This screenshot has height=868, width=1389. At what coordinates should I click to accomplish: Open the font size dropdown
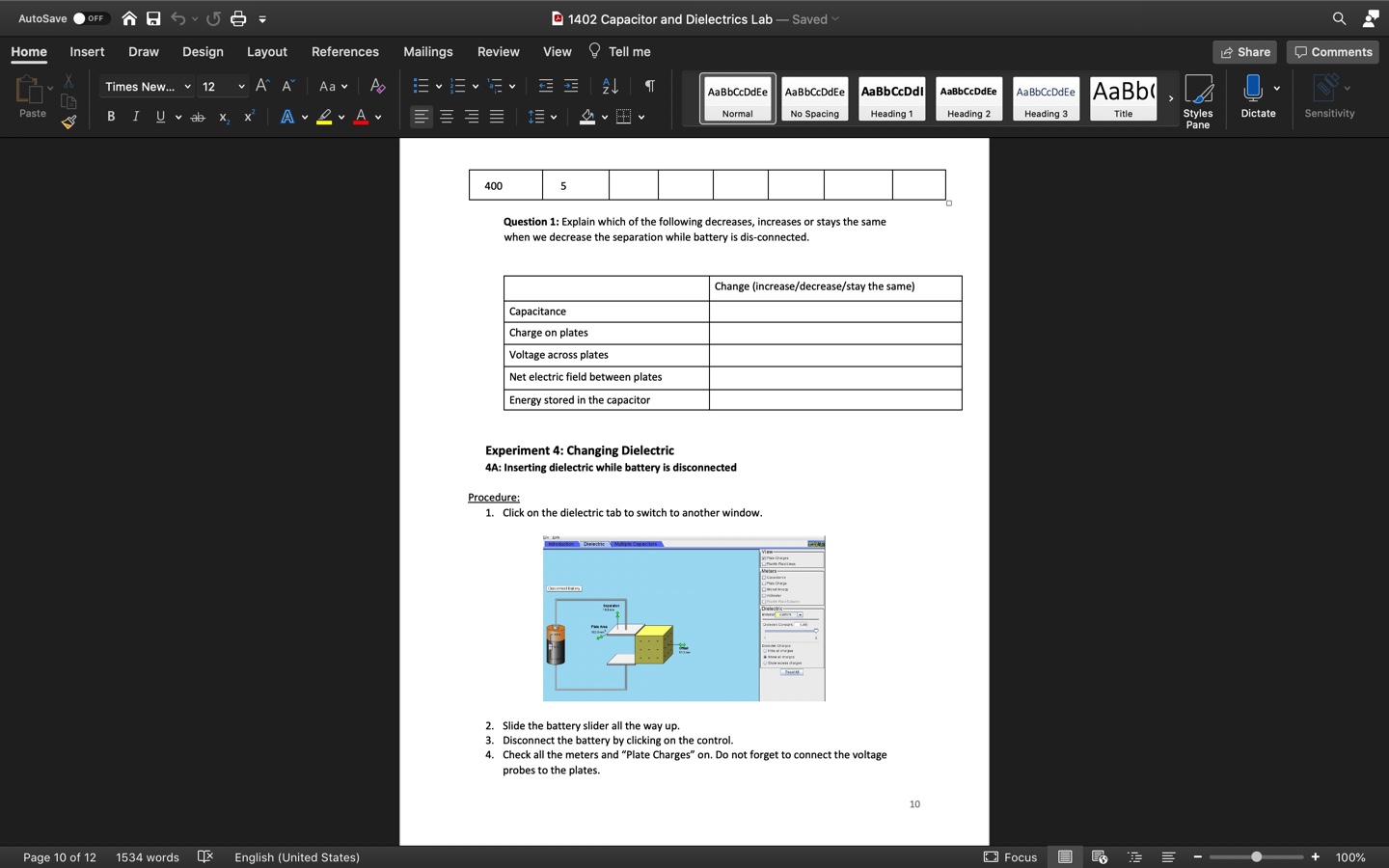pyautogui.click(x=240, y=87)
